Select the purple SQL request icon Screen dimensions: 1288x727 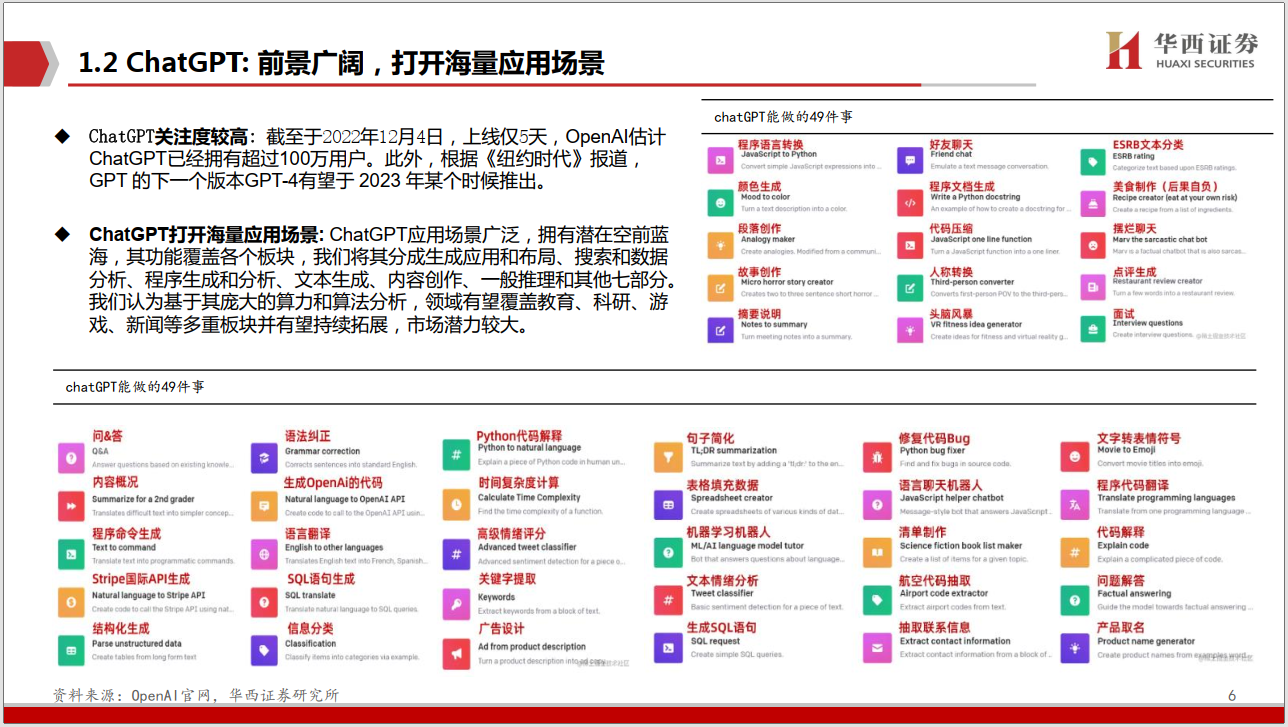[668, 647]
